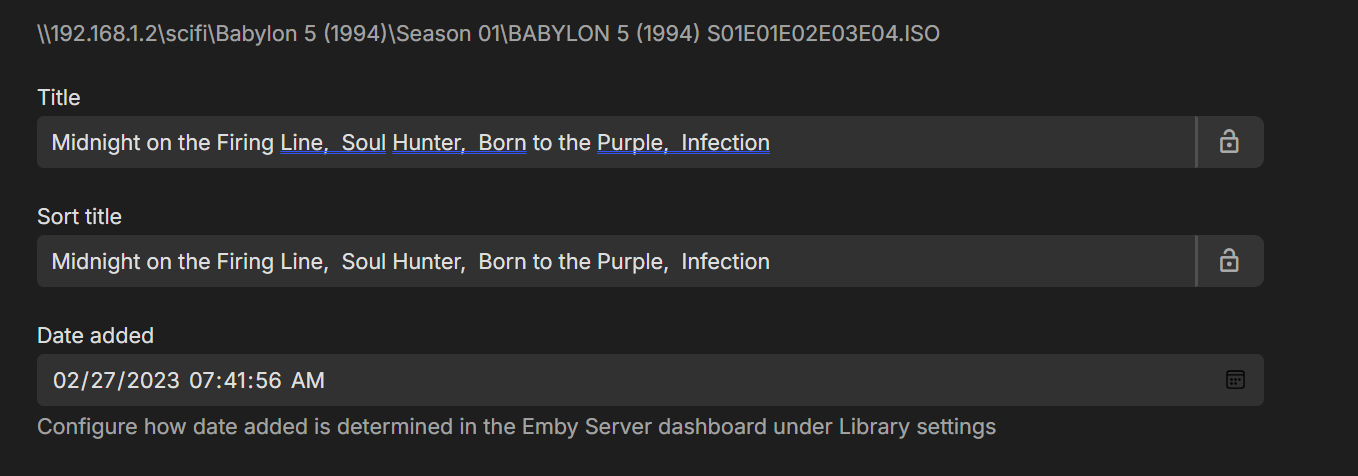Click the Library settings help text
This screenshot has width=1358, height=476.
tap(516, 427)
